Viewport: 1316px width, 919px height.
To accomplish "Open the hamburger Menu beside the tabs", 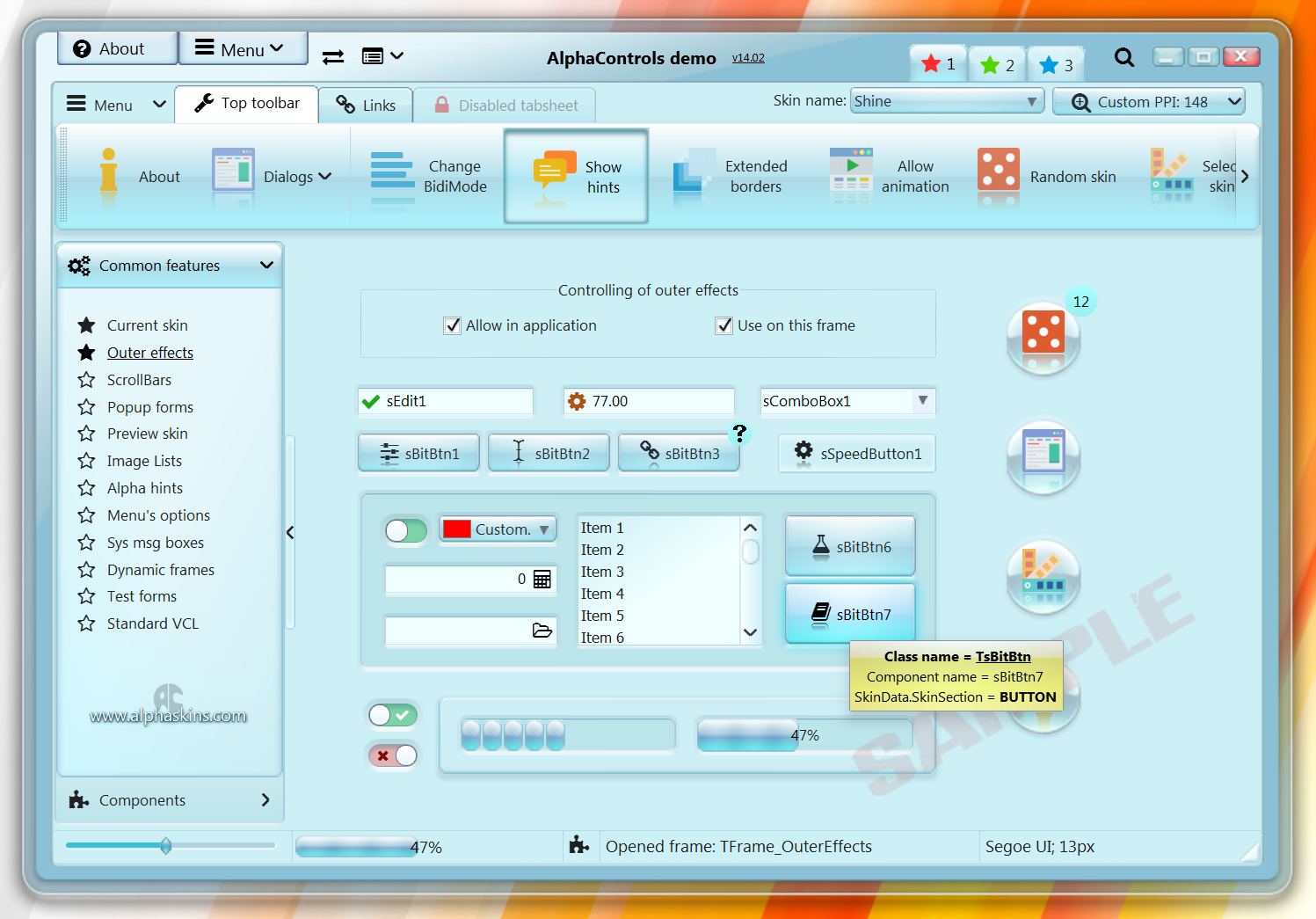I will click(x=116, y=105).
